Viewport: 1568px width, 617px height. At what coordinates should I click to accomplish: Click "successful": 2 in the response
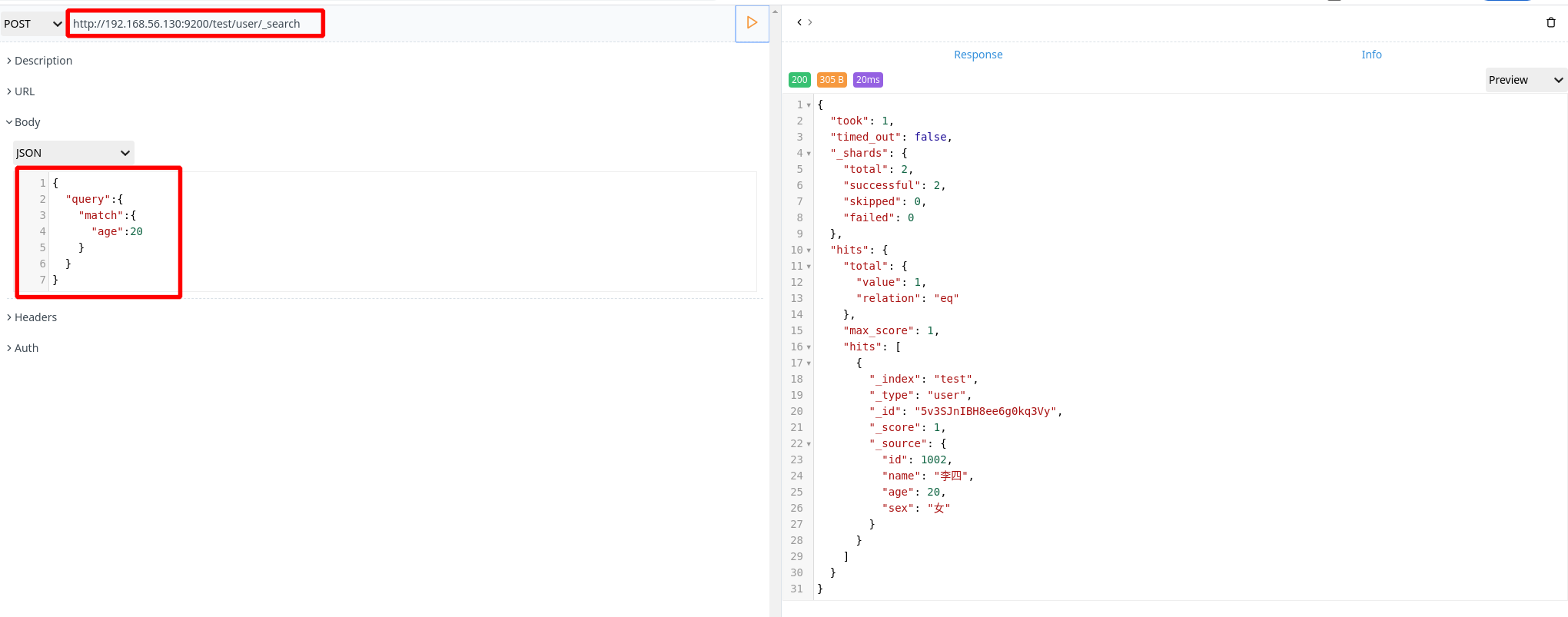[894, 185]
